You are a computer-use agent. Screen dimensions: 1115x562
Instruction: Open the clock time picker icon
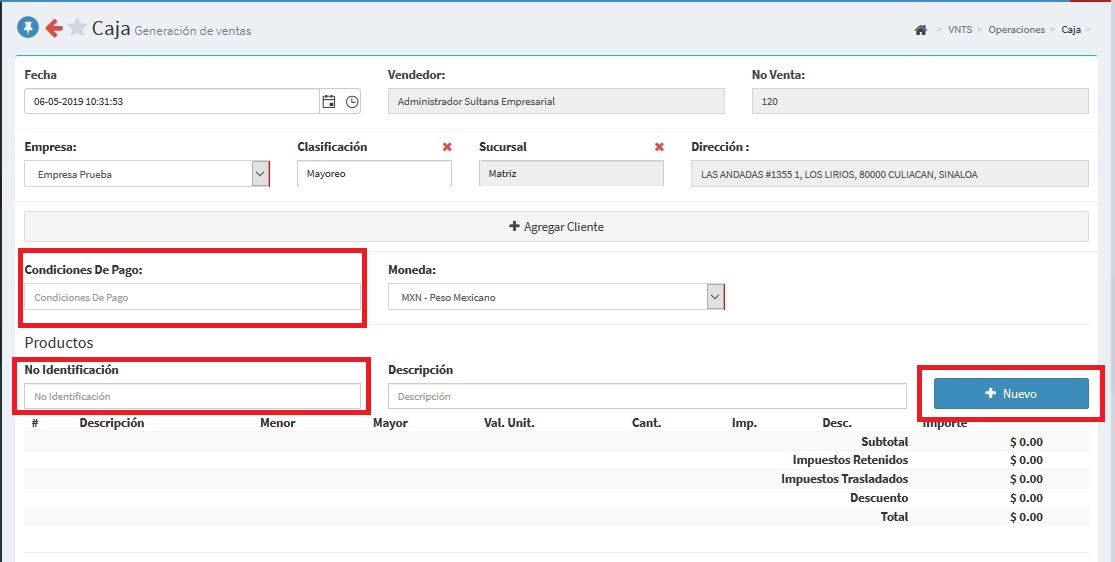point(351,101)
